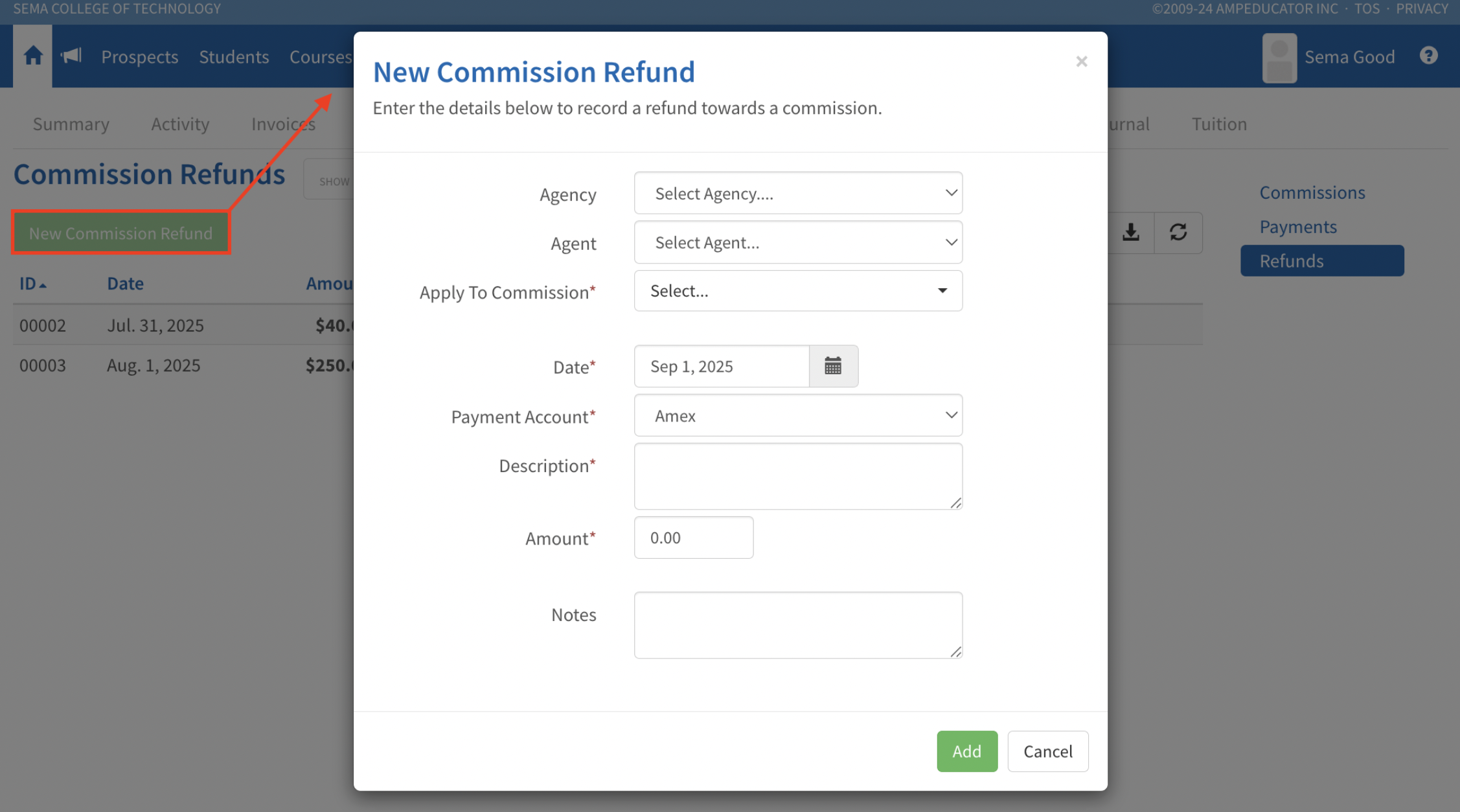Switch to the Tuition tab
Screen dimensions: 1460x812
point(1219,124)
